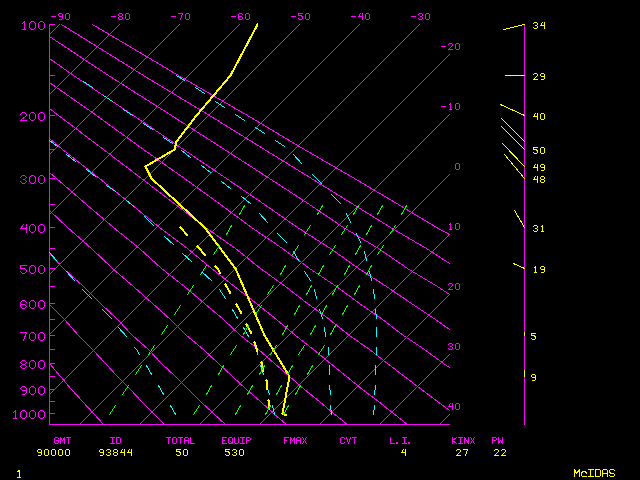Click the station ID value 93844
The height and width of the screenshot is (480, 640).
click(116, 452)
